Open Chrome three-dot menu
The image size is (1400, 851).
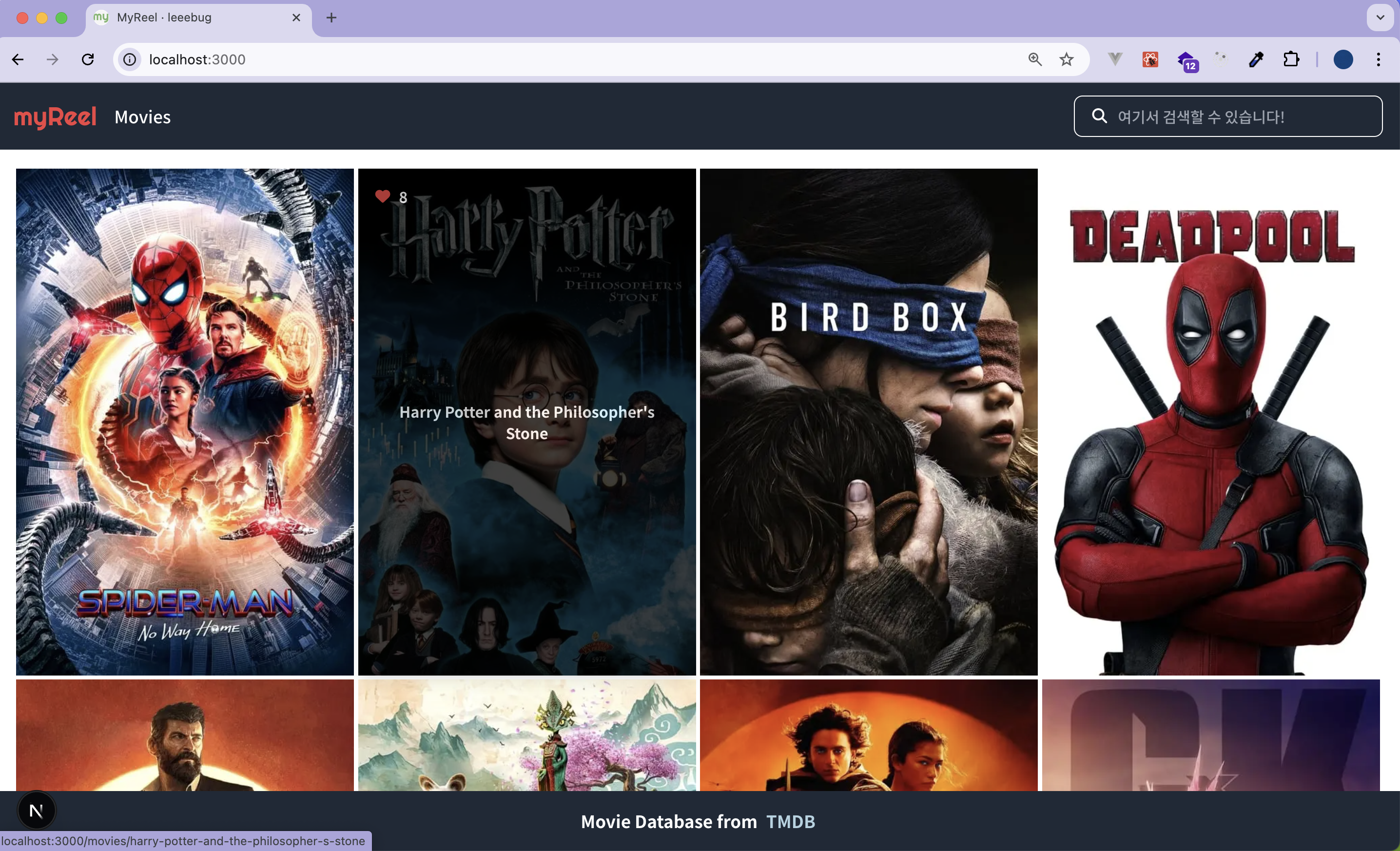click(1379, 59)
